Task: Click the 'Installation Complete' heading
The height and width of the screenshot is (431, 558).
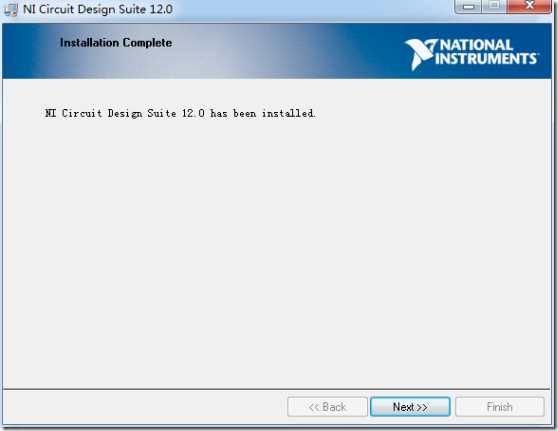Action: [x=116, y=43]
